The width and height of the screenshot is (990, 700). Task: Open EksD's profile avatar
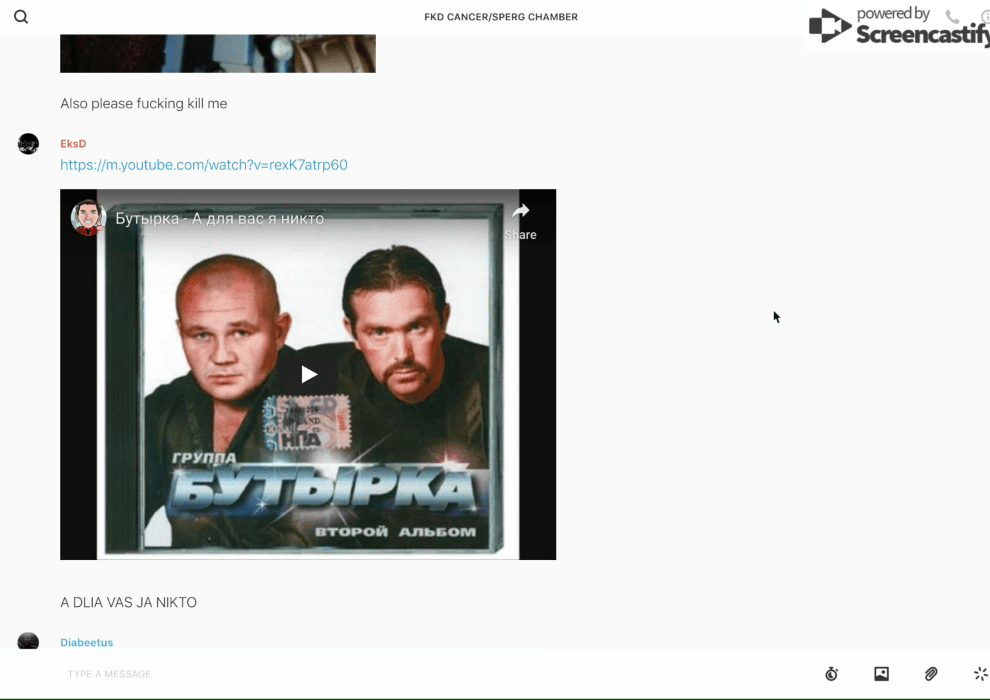[x=28, y=144]
